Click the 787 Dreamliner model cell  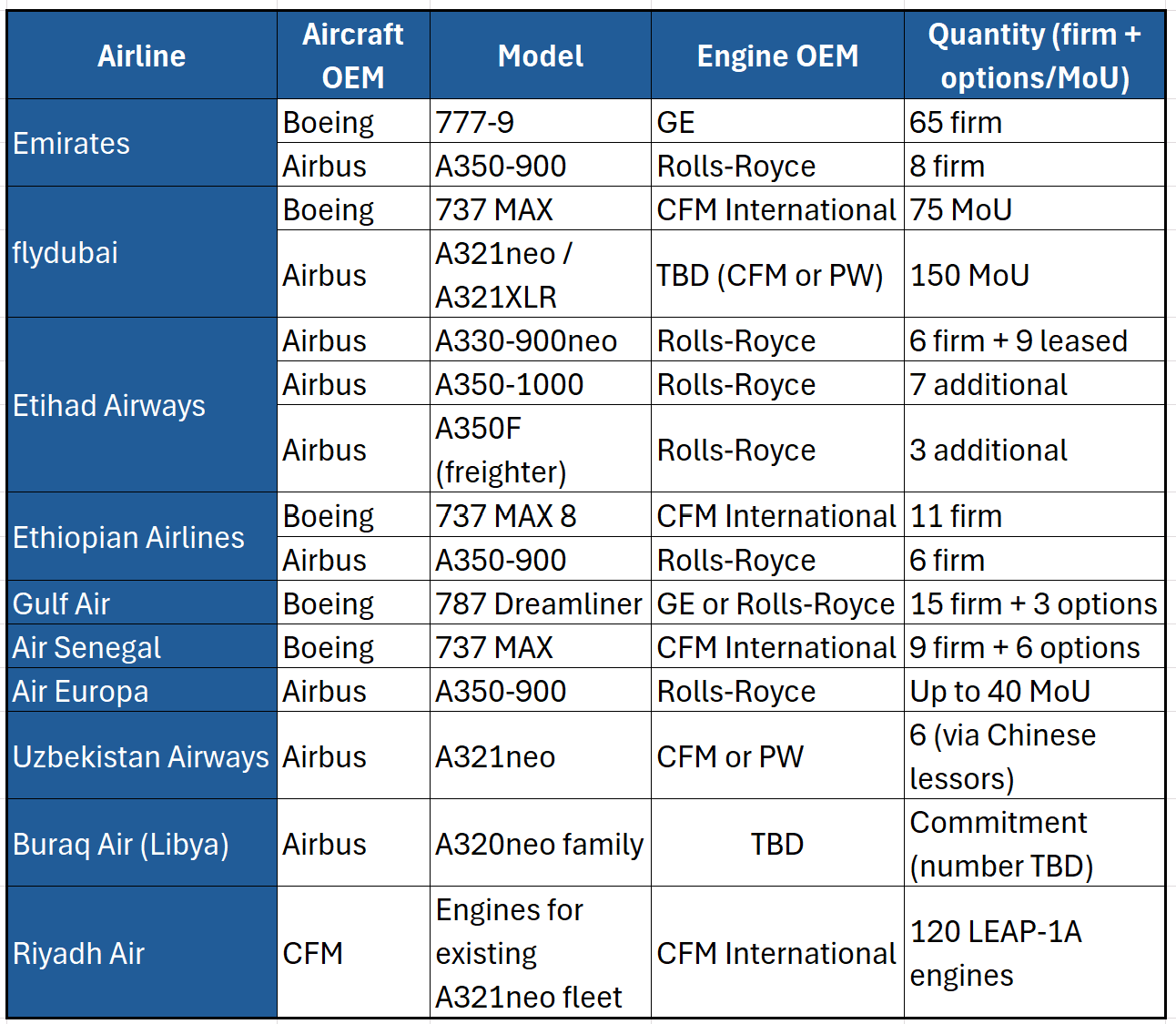[540, 603]
